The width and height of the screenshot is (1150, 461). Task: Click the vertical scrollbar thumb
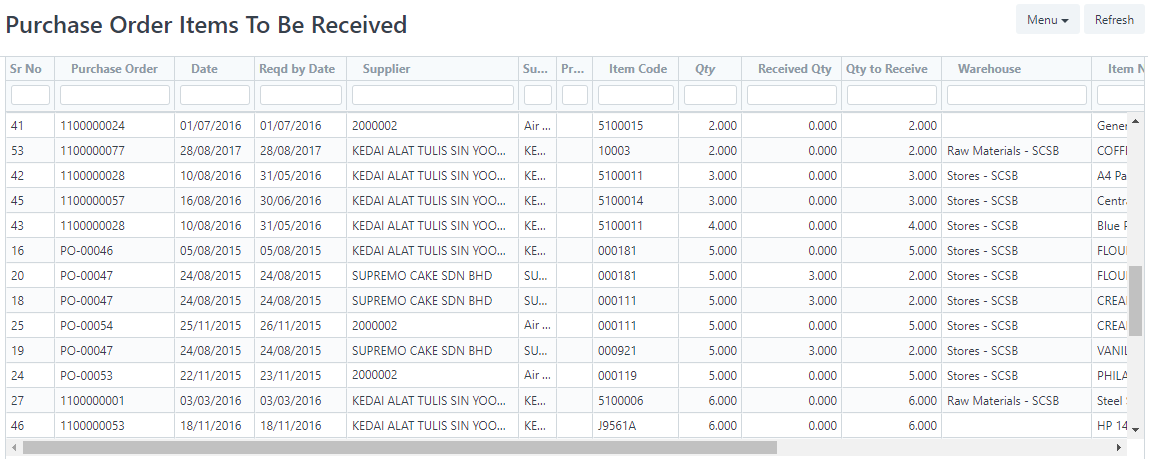1135,301
